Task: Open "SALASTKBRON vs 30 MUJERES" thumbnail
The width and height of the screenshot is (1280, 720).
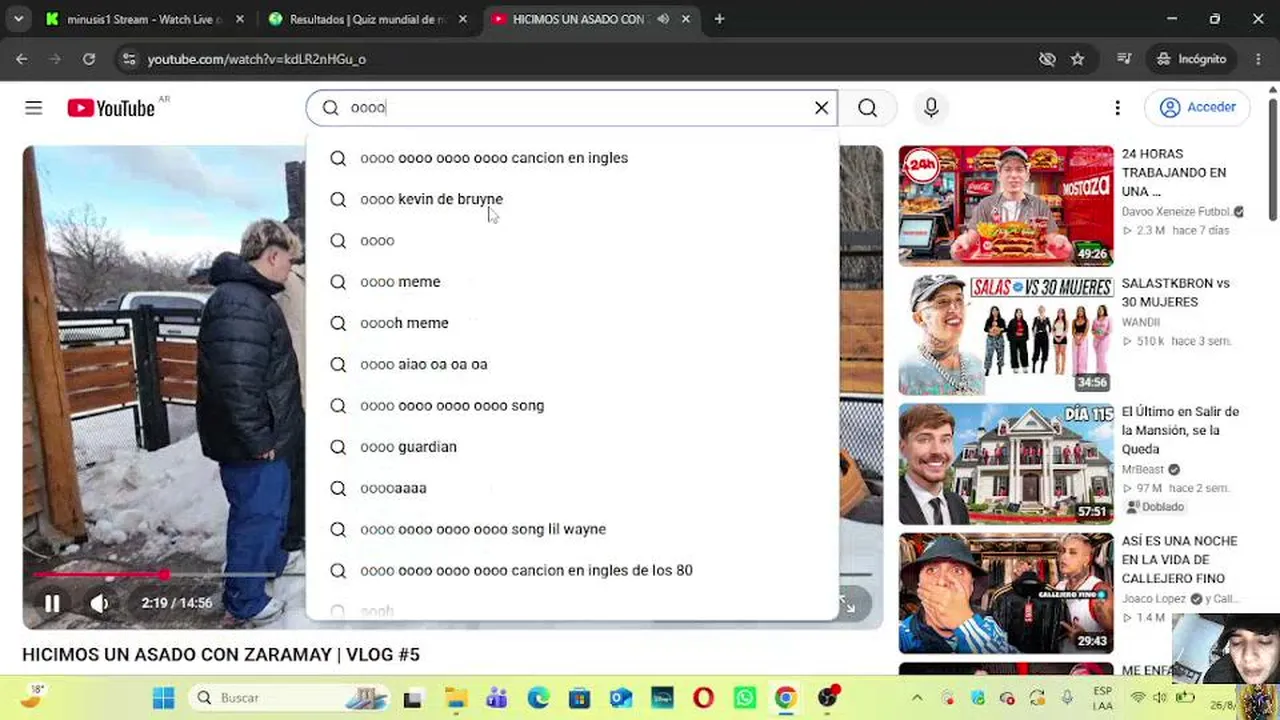Action: [x=1006, y=335]
